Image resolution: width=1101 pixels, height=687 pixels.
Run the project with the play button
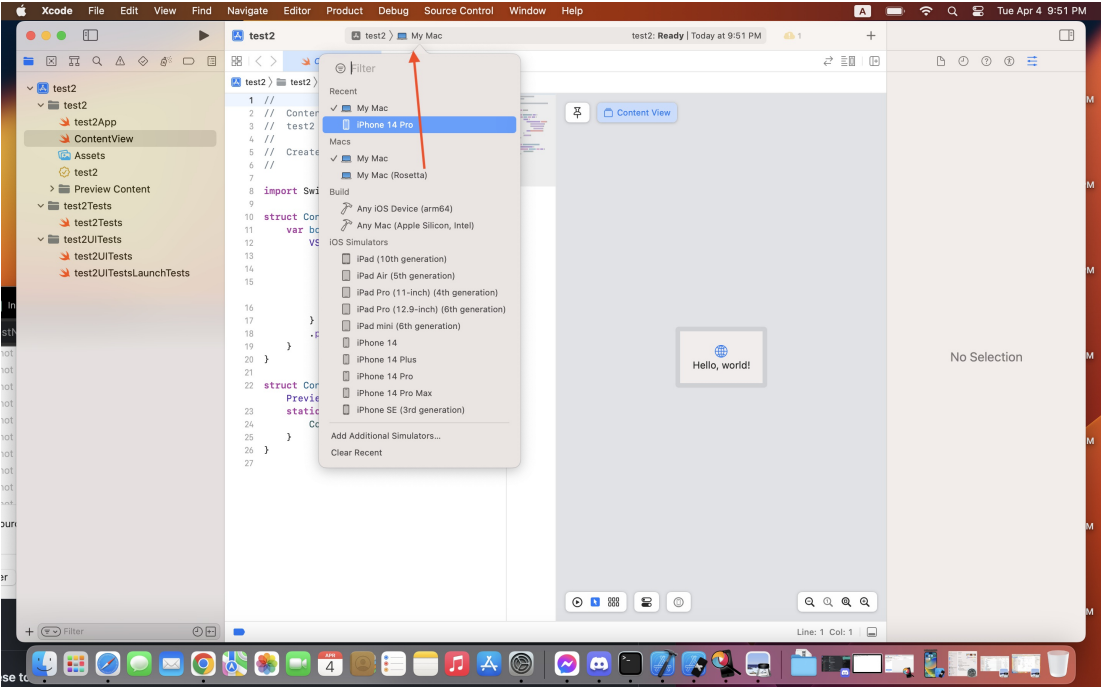pyautogui.click(x=204, y=35)
